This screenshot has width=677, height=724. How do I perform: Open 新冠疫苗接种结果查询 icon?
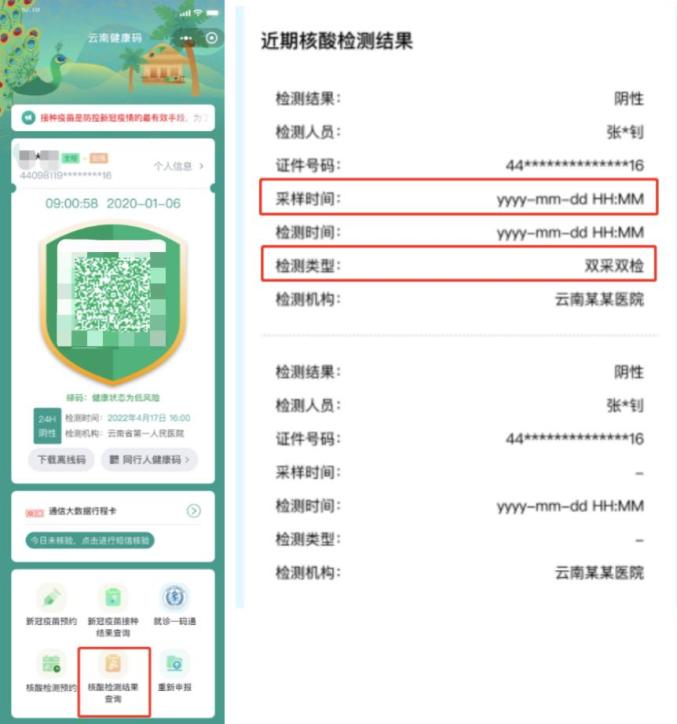[x=113, y=597]
